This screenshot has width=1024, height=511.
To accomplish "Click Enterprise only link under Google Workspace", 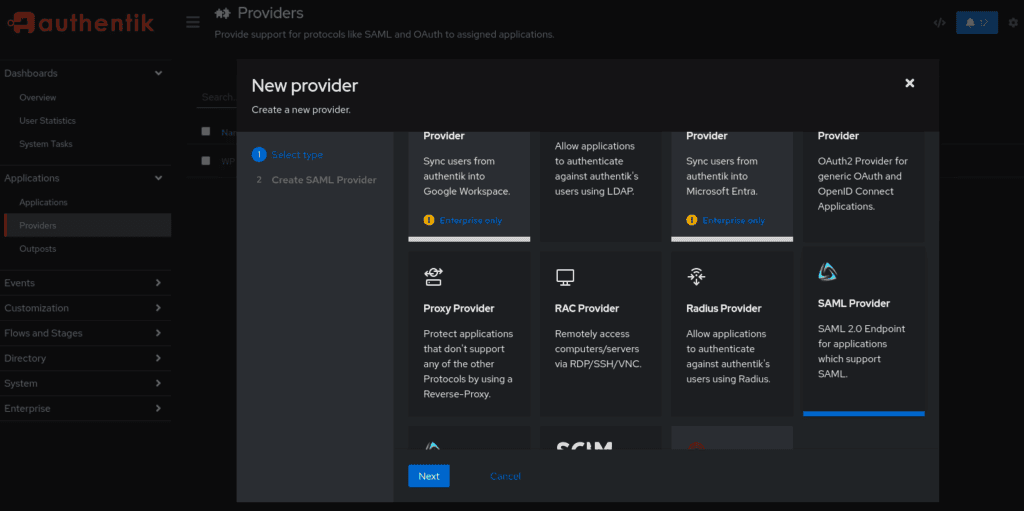I will point(471,221).
